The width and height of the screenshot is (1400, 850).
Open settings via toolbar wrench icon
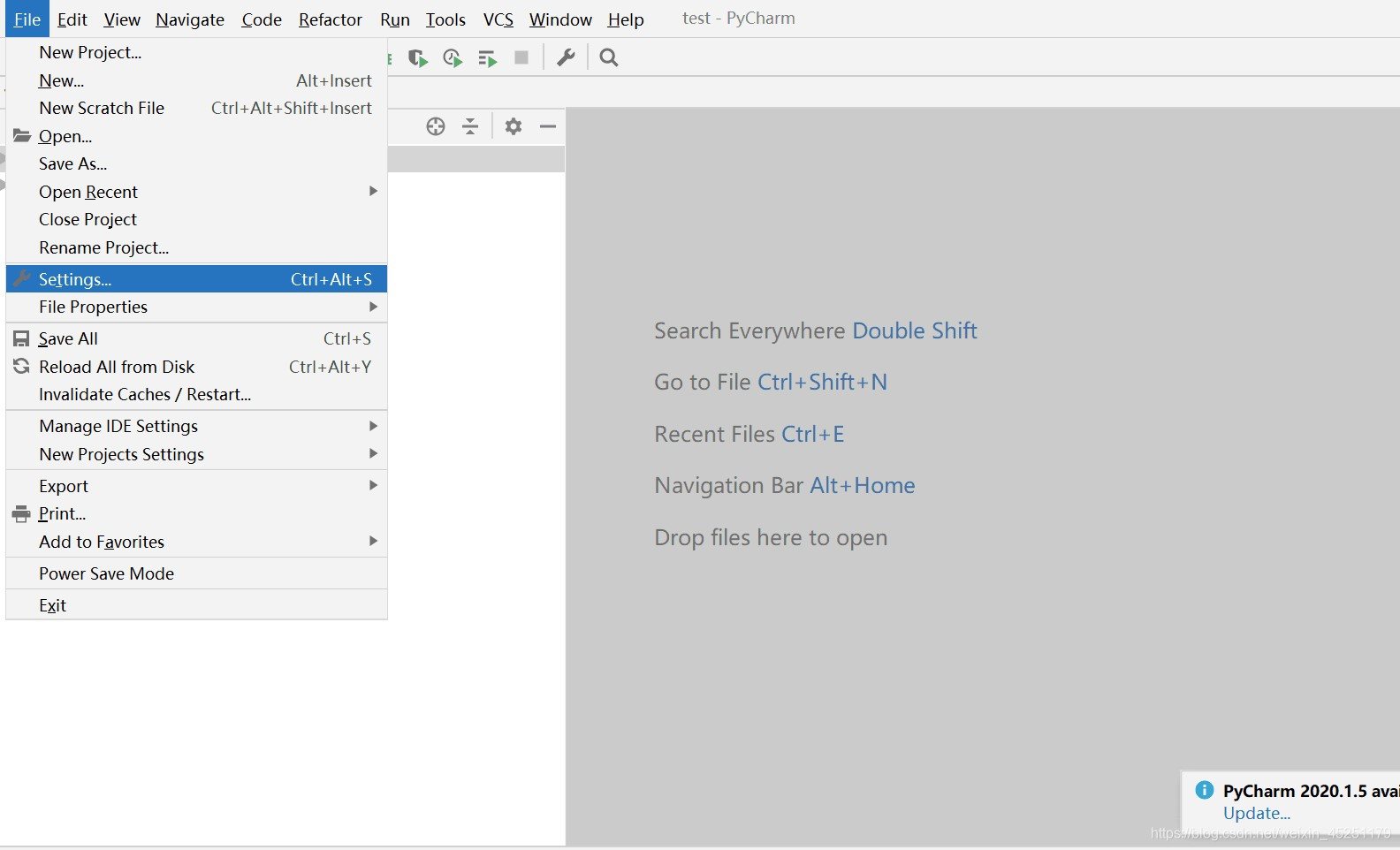(566, 57)
